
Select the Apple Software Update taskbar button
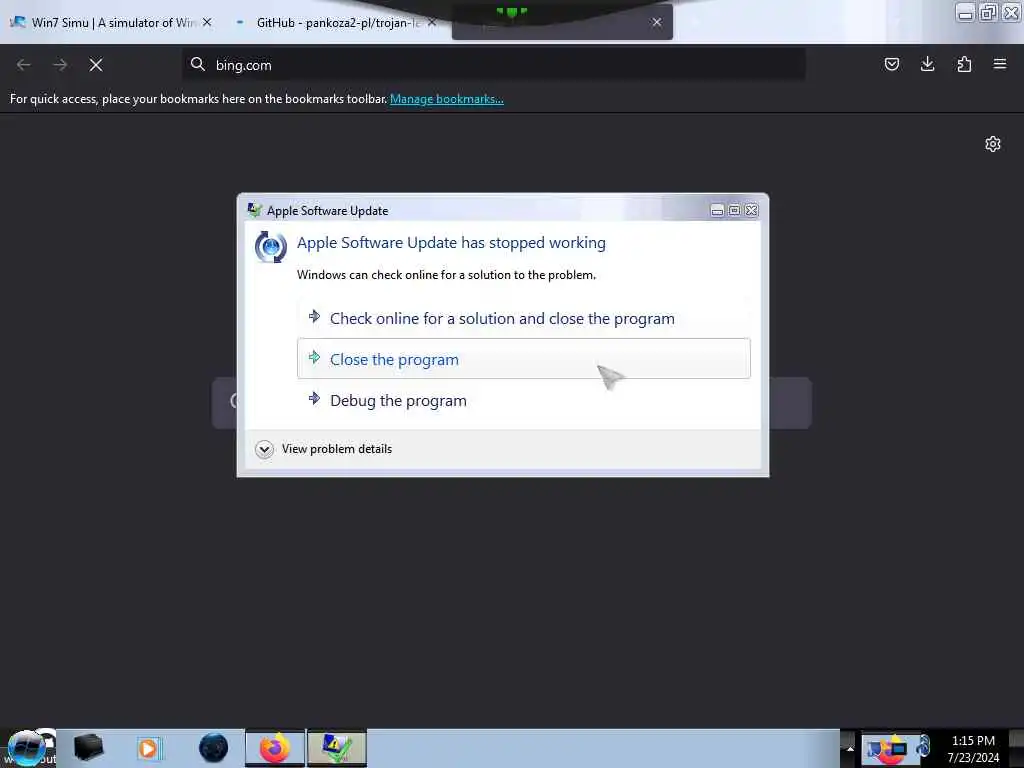(336, 748)
